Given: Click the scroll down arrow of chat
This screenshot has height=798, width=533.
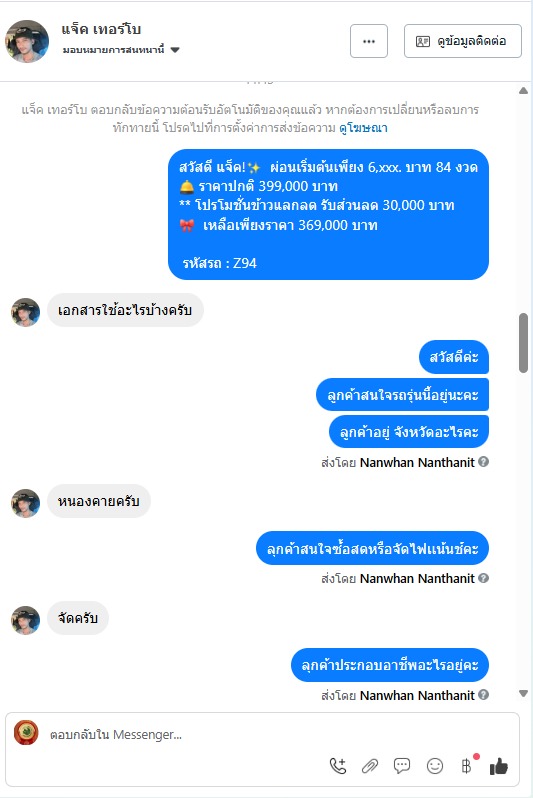Looking at the screenshot, I should [x=523, y=693].
